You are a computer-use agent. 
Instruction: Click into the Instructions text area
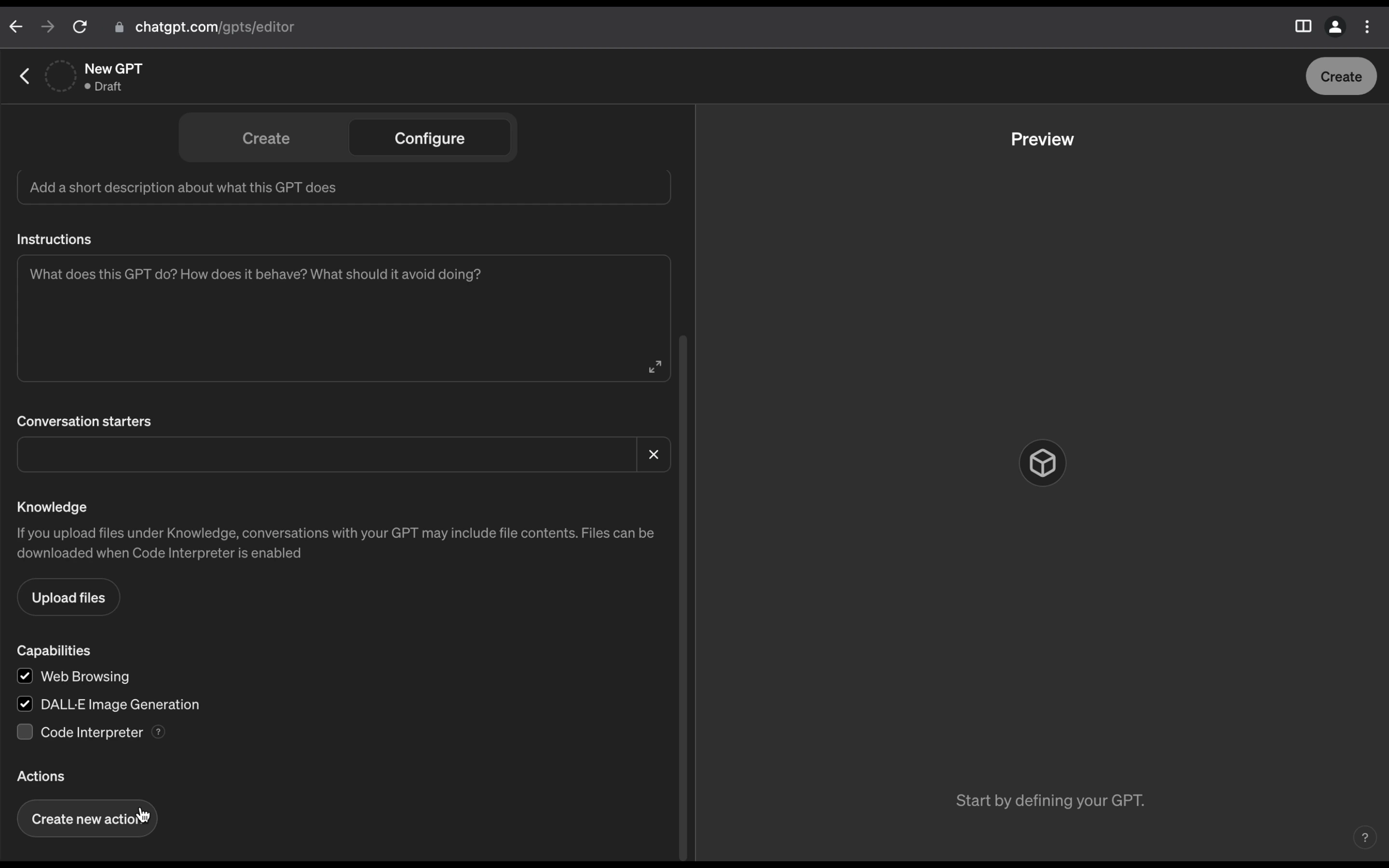pyautogui.click(x=344, y=319)
